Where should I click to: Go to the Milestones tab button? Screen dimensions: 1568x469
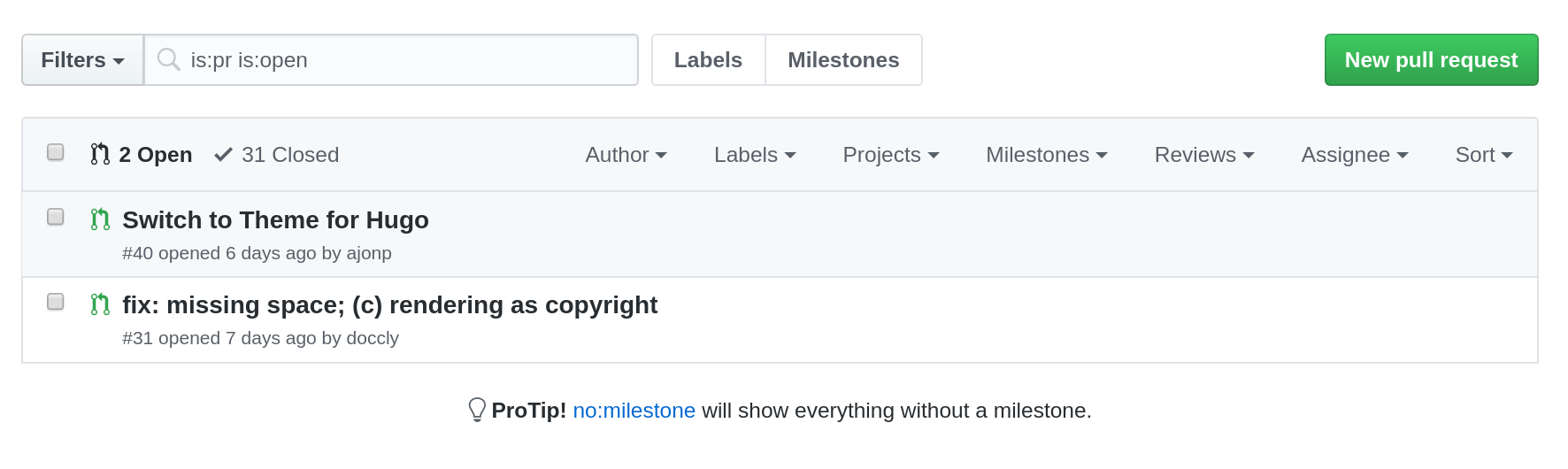843,60
